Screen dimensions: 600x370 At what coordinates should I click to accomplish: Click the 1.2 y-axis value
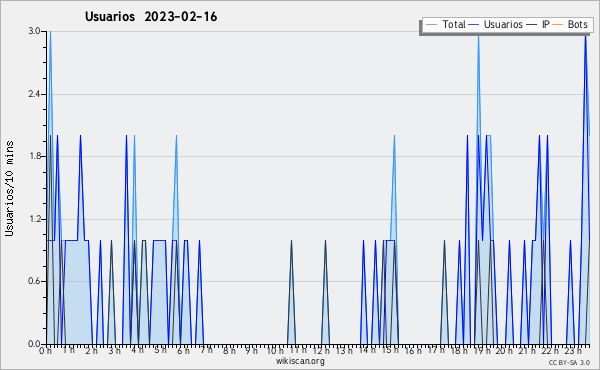[34, 219]
